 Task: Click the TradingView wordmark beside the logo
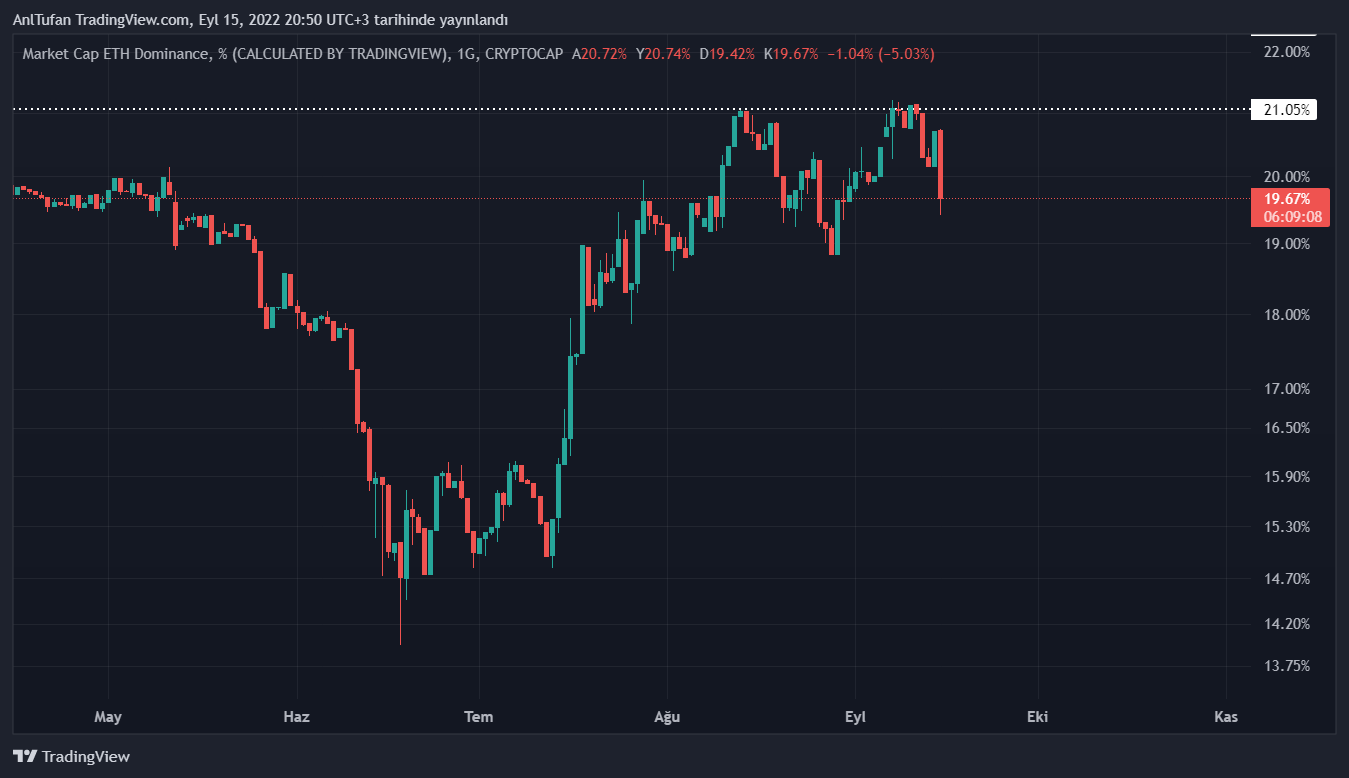[87, 757]
